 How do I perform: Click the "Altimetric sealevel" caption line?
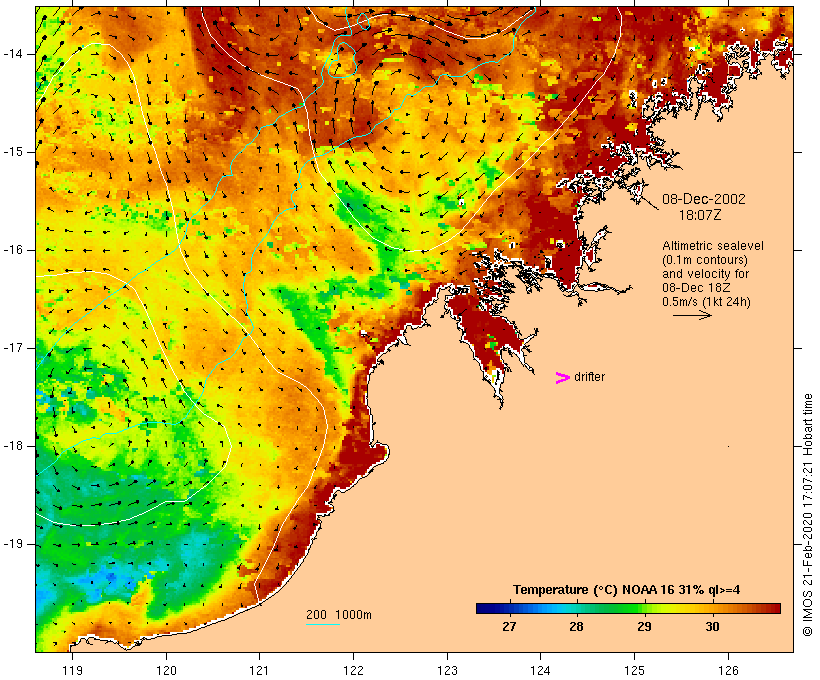tap(713, 246)
